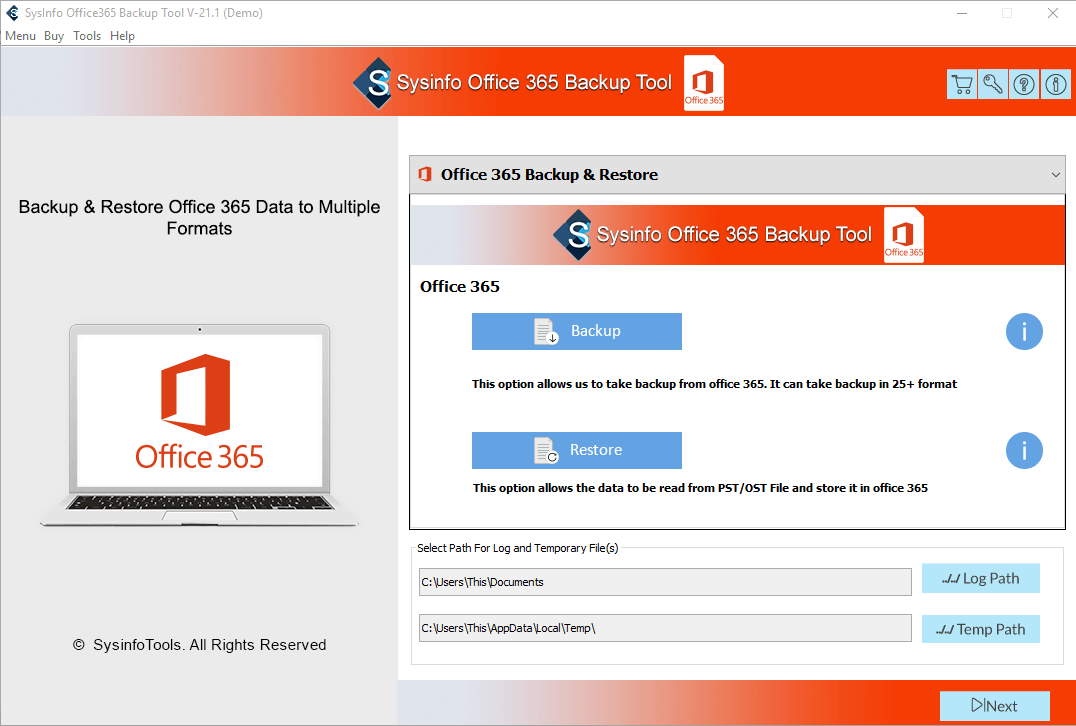Viewport: 1076px width, 726px height.
Task: Proceed with the Next button
Action: (994, 706)
